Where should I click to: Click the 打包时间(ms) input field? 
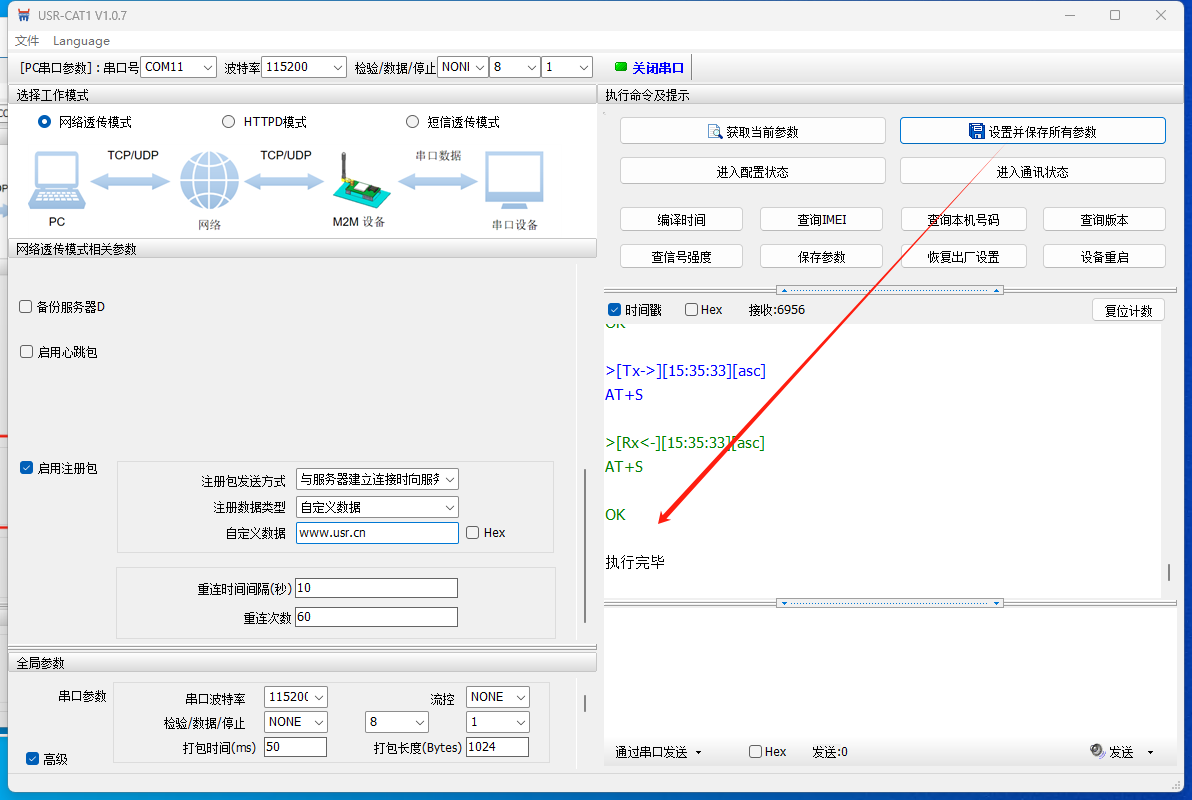click(296, 747)
